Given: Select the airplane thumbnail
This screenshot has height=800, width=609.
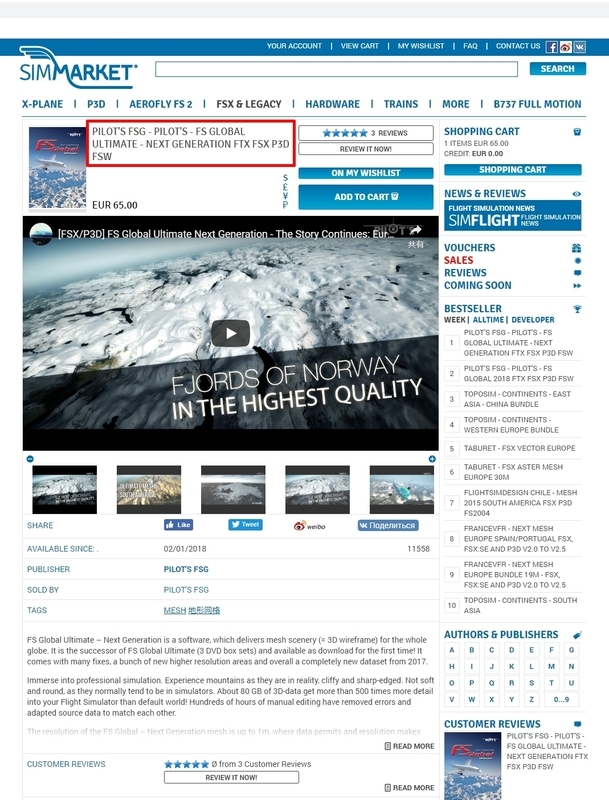Looking at the screenshot, I should (x=401, y=489).
